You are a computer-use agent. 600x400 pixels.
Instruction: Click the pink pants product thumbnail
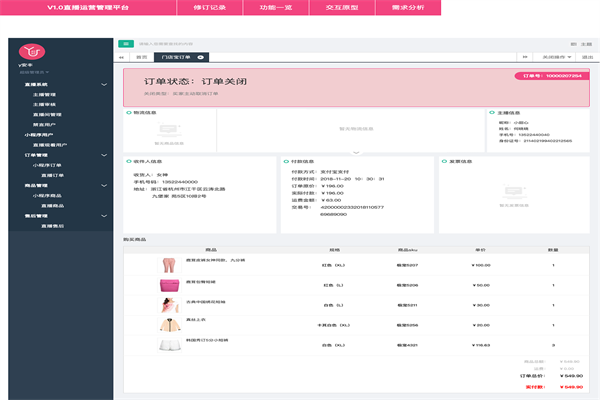point(169,265)
